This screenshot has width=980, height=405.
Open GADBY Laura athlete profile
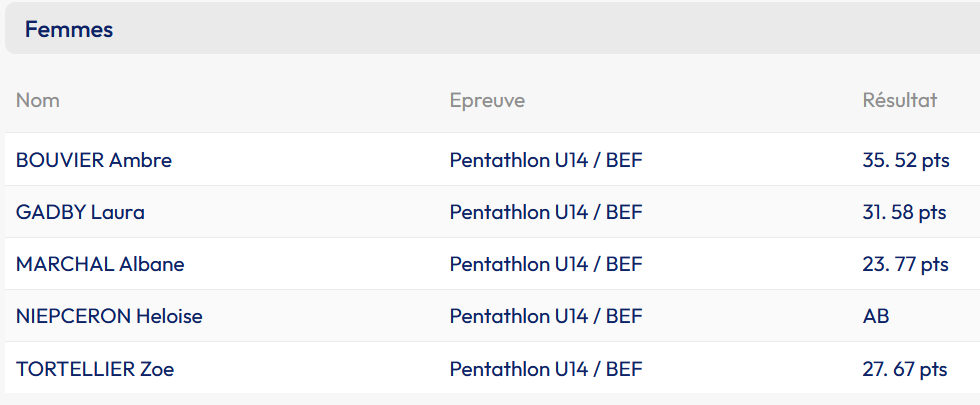[80, 212]
